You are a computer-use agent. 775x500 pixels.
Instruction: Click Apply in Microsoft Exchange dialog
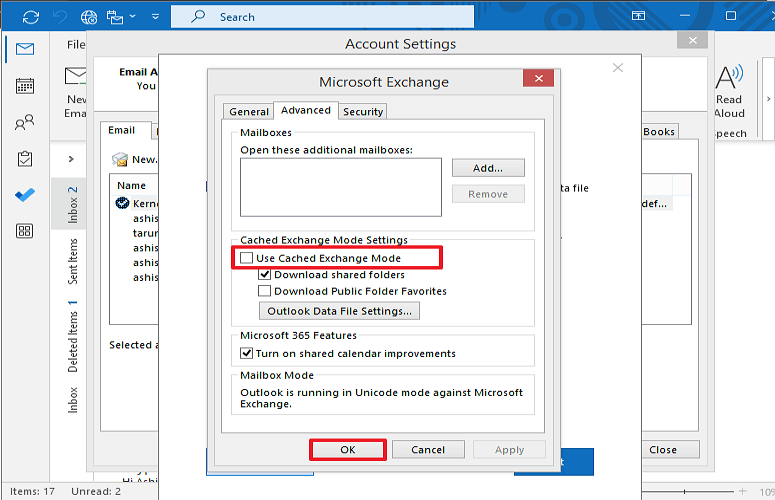[x=509, y=450]
